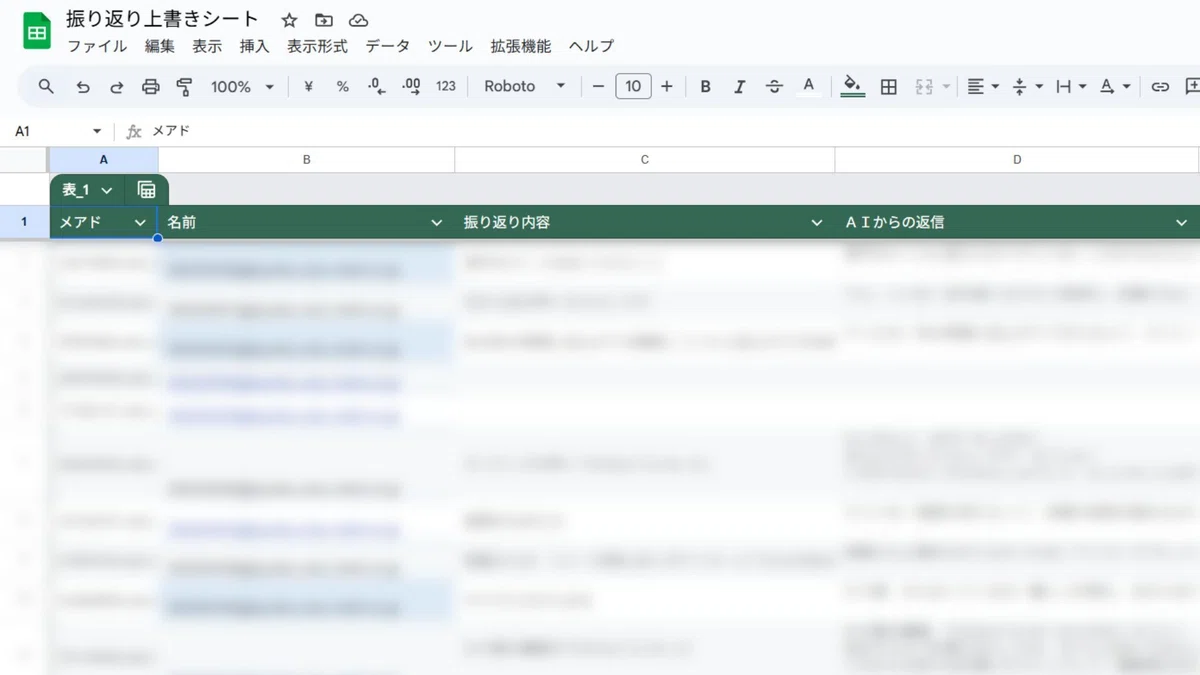1200x675 pixels.
Task: Print the spreadsheet
Action: pyautogui.click(x=151, y=87)
